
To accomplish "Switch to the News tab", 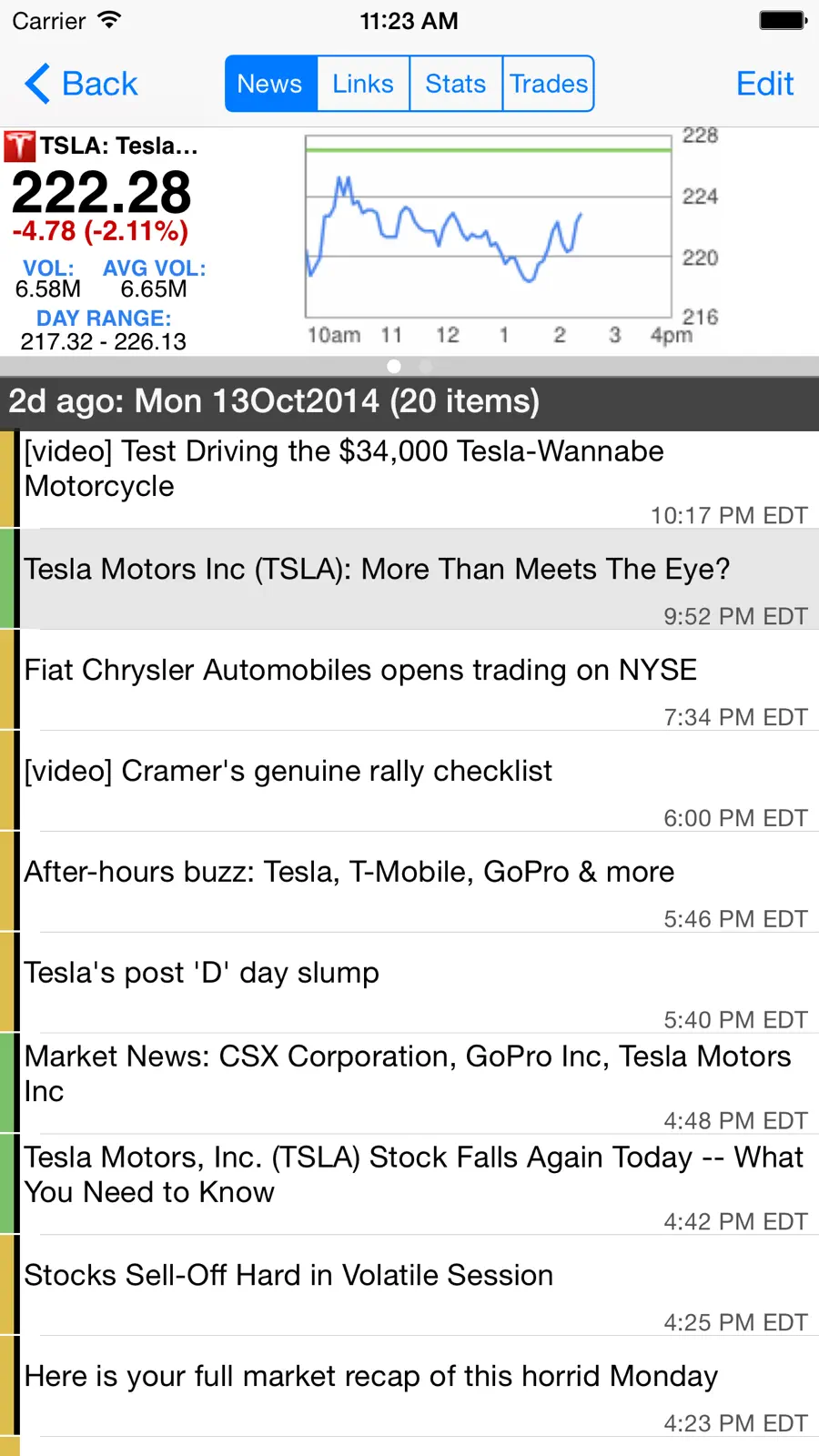I will 270,84.
